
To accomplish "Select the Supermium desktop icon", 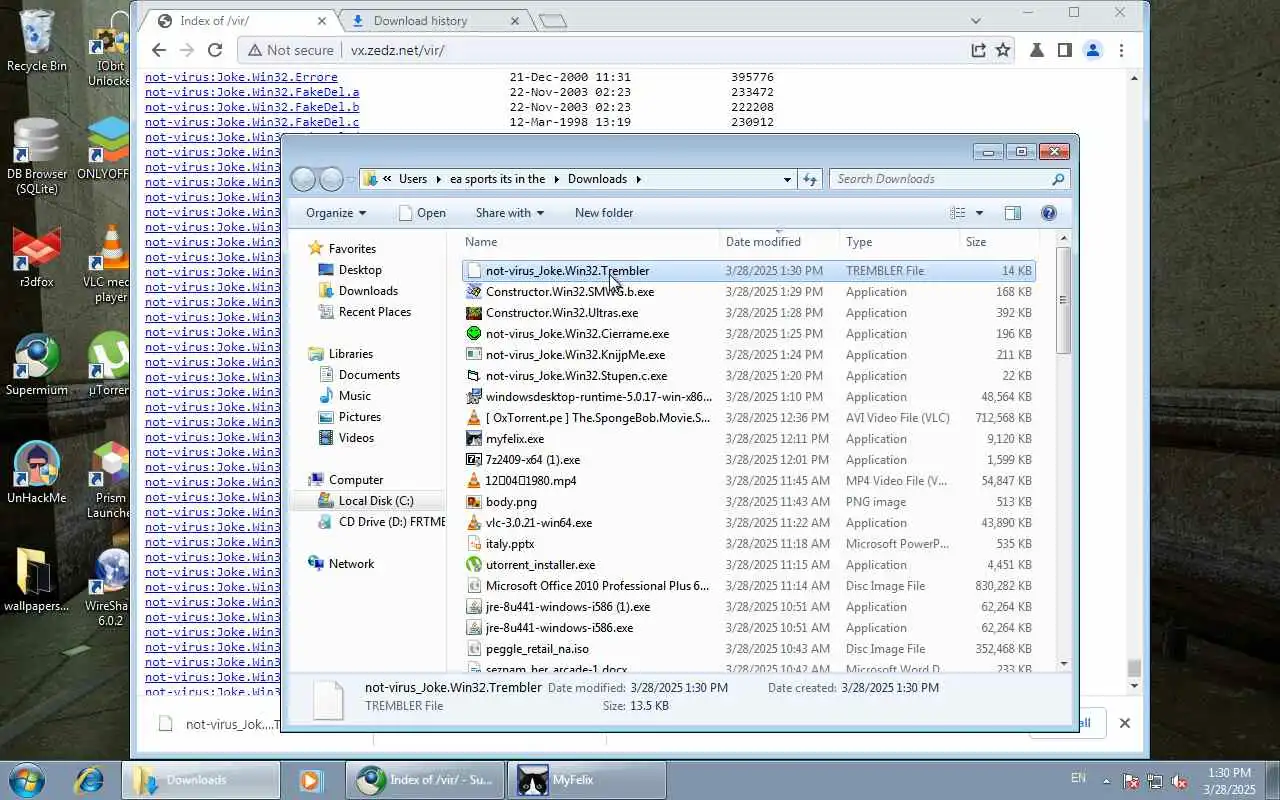I will point(37,365).
